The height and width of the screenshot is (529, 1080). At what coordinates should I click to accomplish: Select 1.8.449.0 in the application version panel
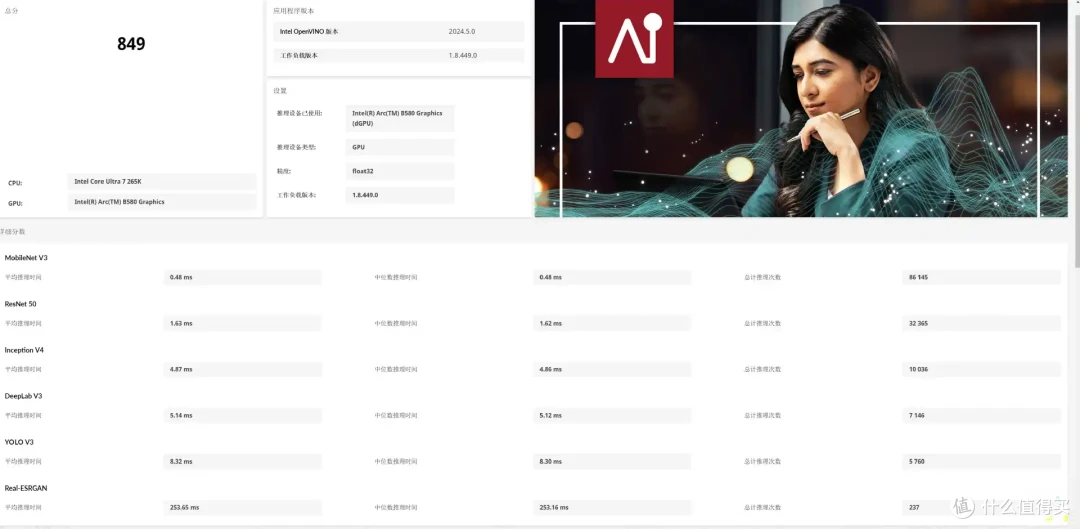(x=462, y=55)
